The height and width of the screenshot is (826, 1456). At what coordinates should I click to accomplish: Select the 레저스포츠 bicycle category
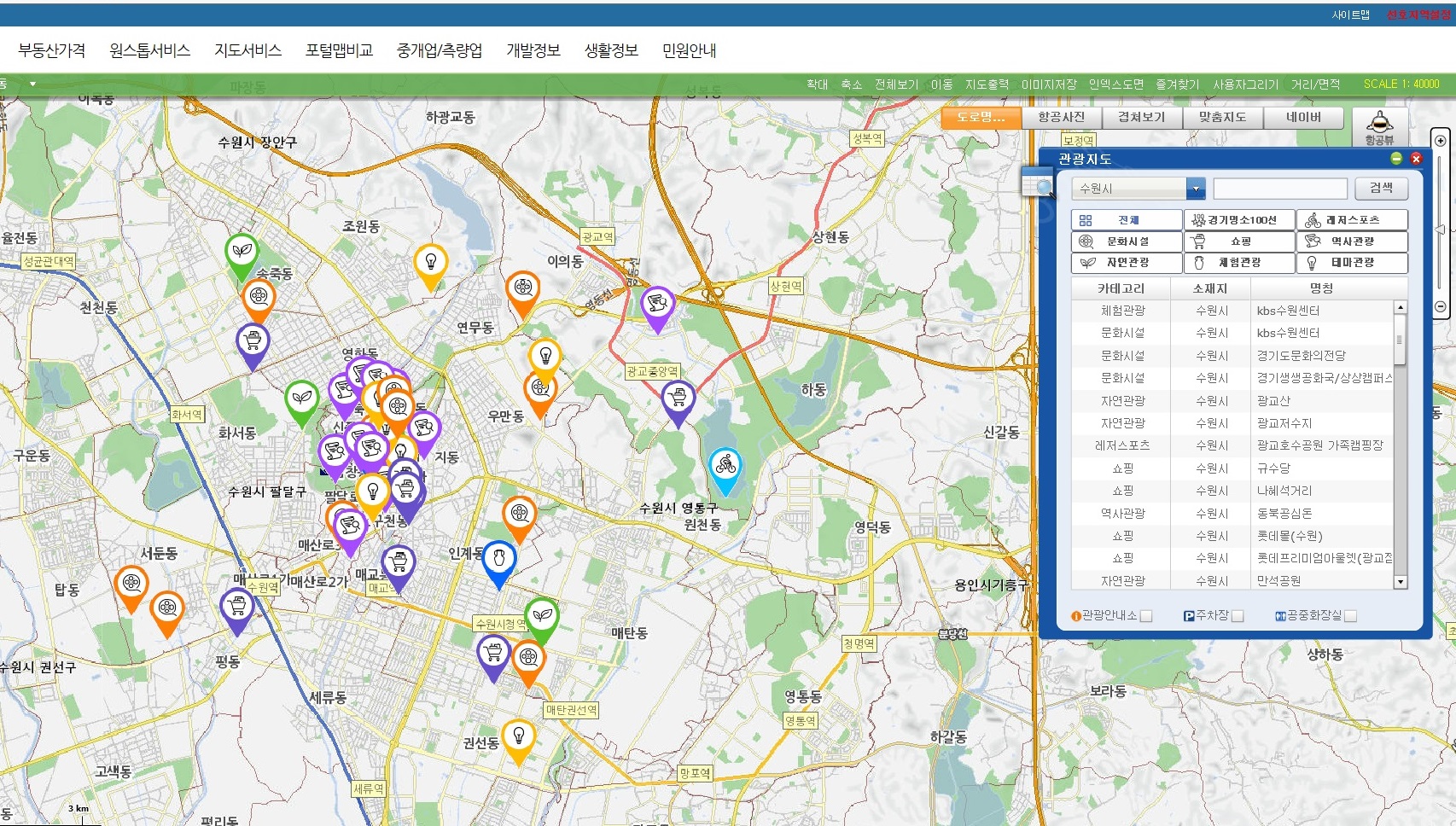[x=1352, y=220]
